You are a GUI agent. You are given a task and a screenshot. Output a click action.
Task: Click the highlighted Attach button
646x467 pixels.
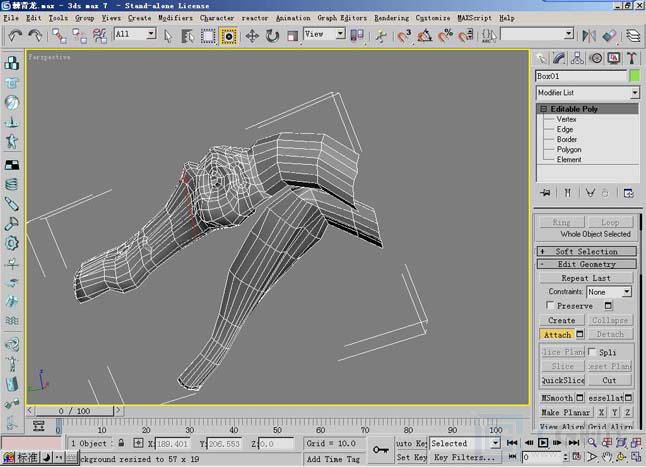557,334
